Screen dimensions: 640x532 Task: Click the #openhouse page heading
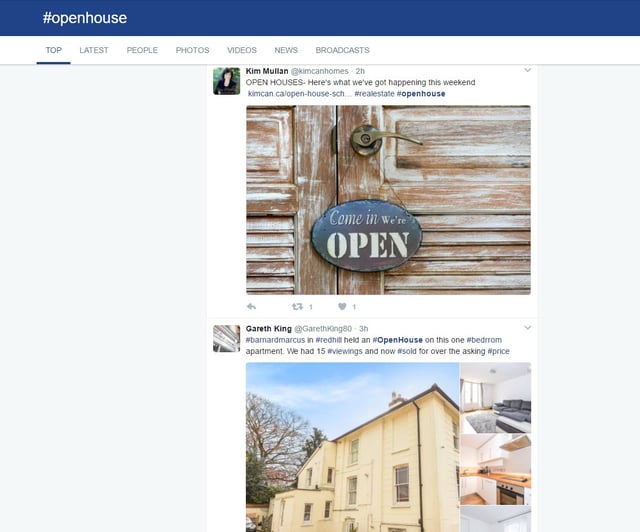pos(85,18)
